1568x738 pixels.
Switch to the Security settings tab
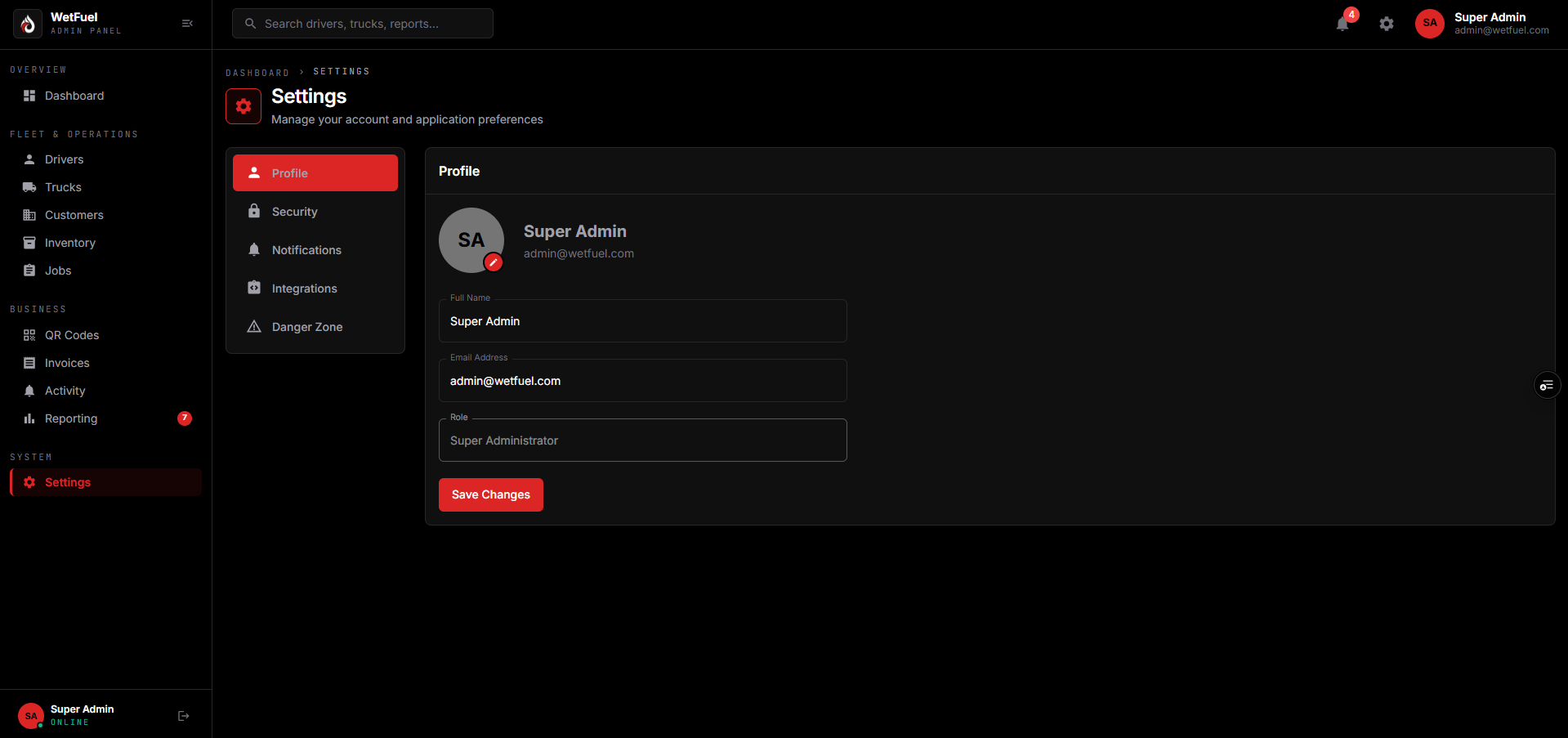tap(315, 212)
